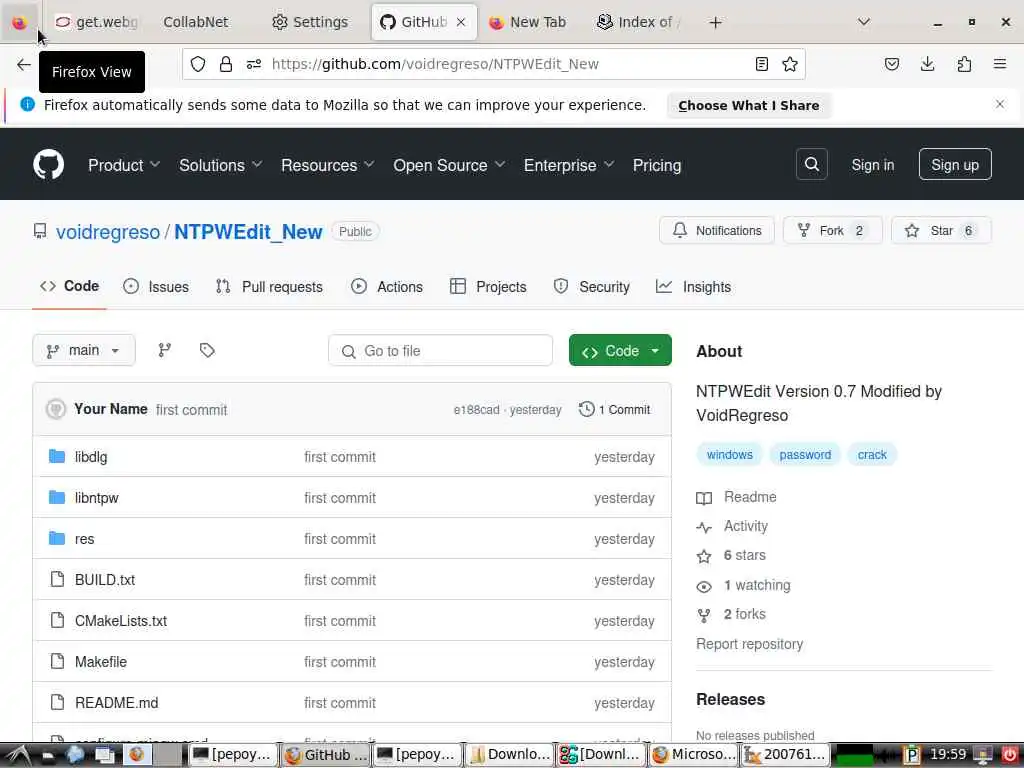View the 1 Commit history

click(615, 409)
